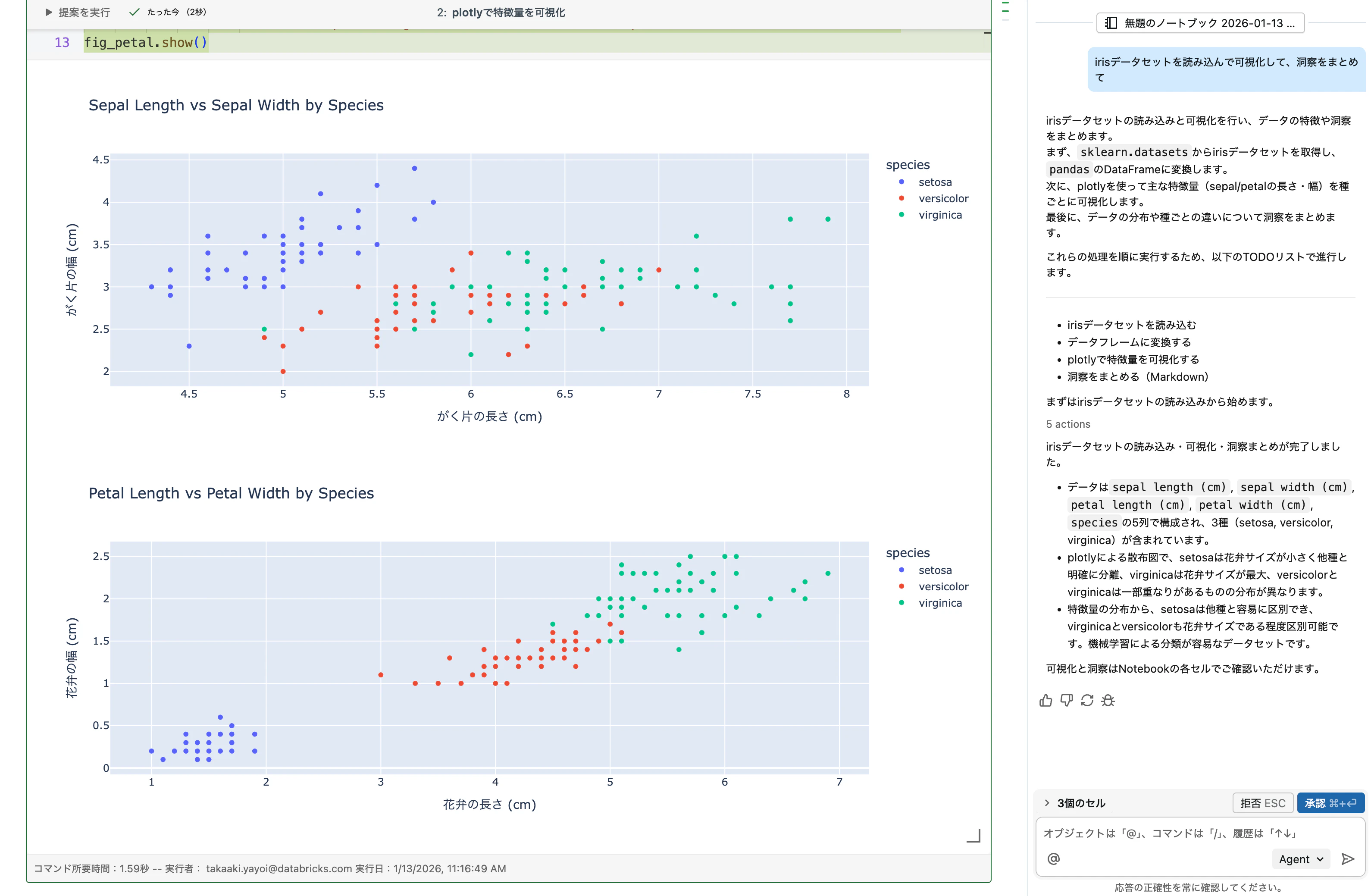Report a bug via the bug icon

point(1109,700)
